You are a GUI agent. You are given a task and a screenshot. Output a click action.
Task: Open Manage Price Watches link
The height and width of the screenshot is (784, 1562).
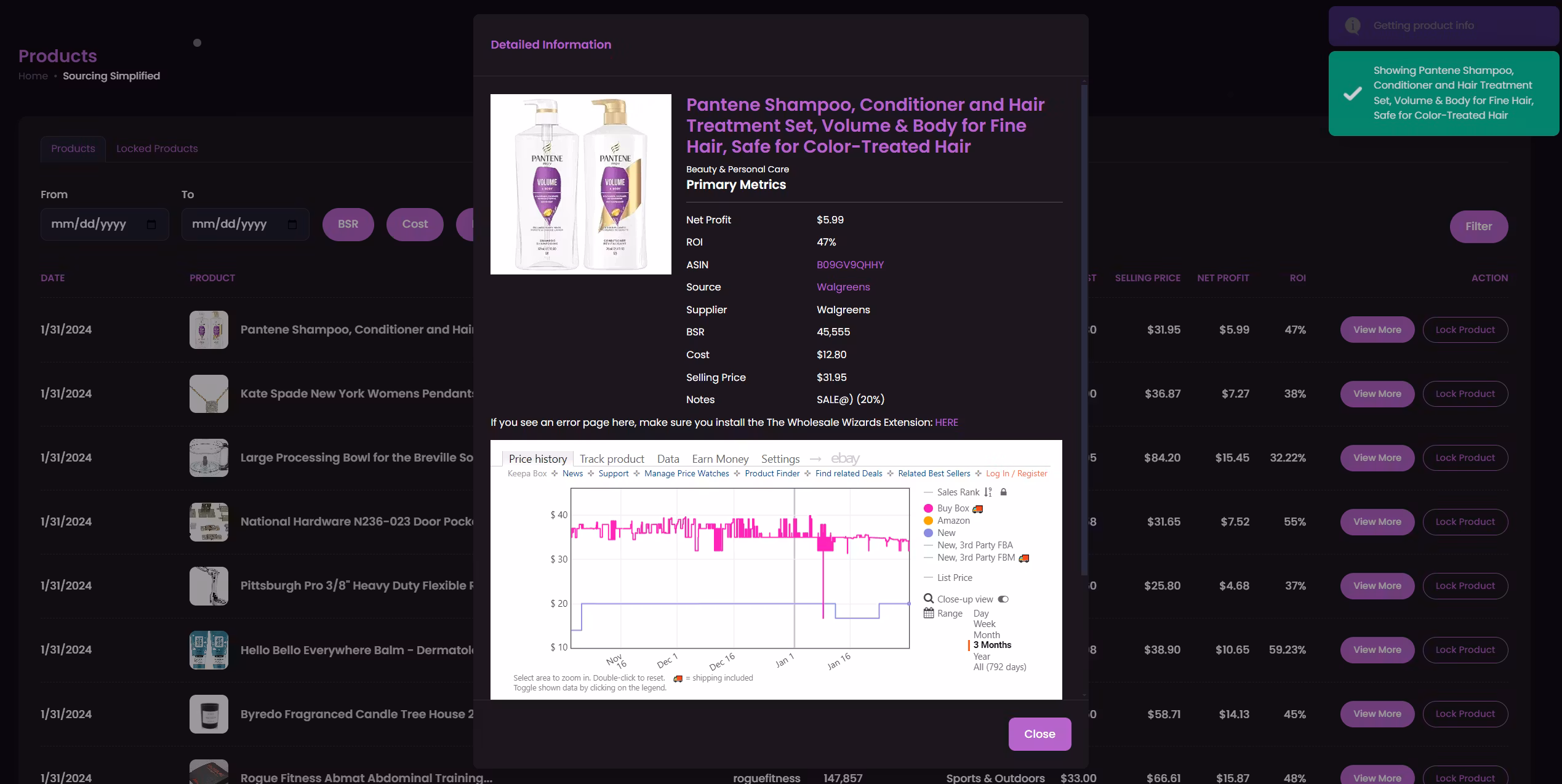(x=686, y=473)
